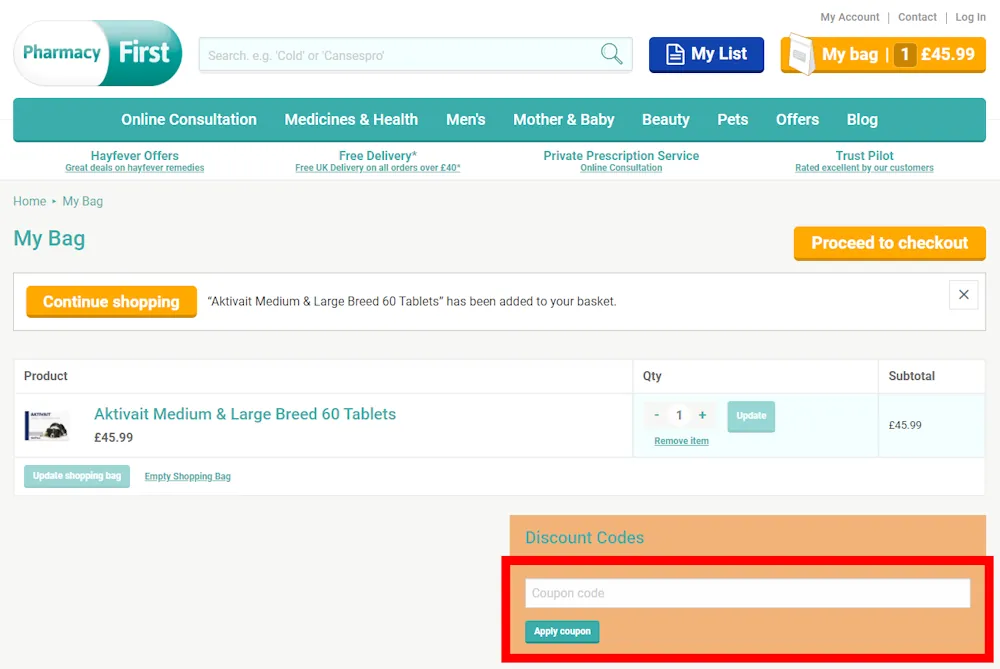Click Rated excellent by our customers link
The width and height of the screenshot is (1000, 669).
tap(864, 168)
